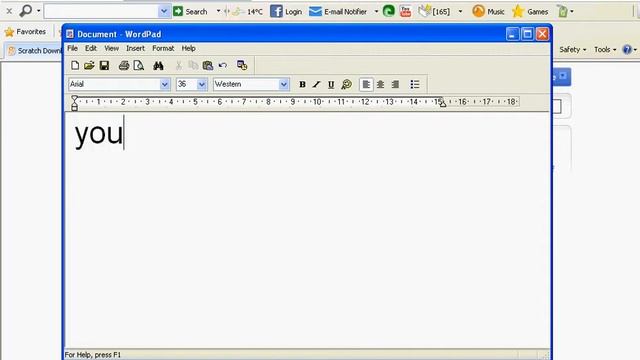Toggle Italic formatting
This screenshot has width=640, height=360.
click(316, 84)
